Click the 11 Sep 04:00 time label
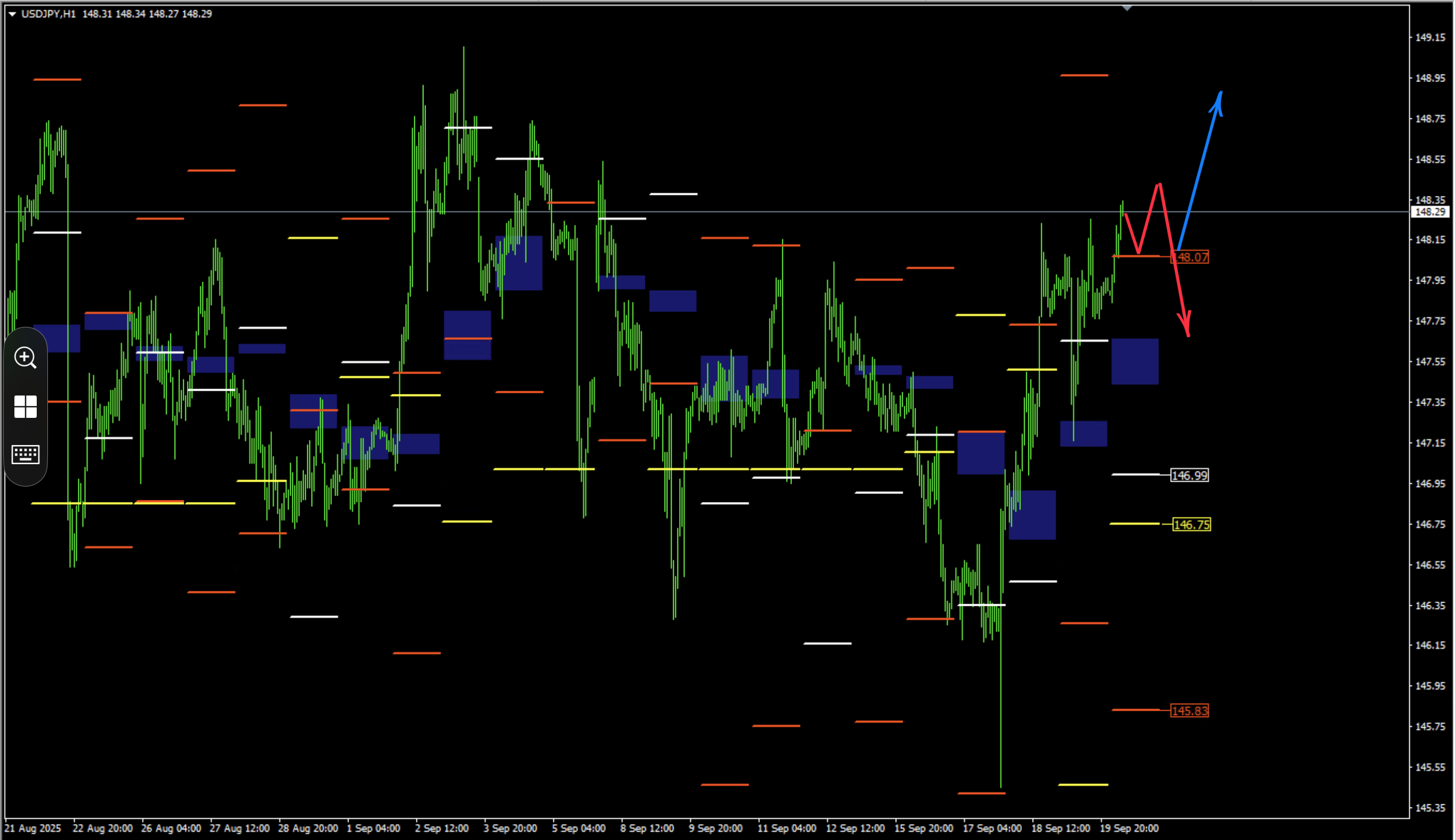Viewport: 1455px width, 840px height. (x=787, y=828)
